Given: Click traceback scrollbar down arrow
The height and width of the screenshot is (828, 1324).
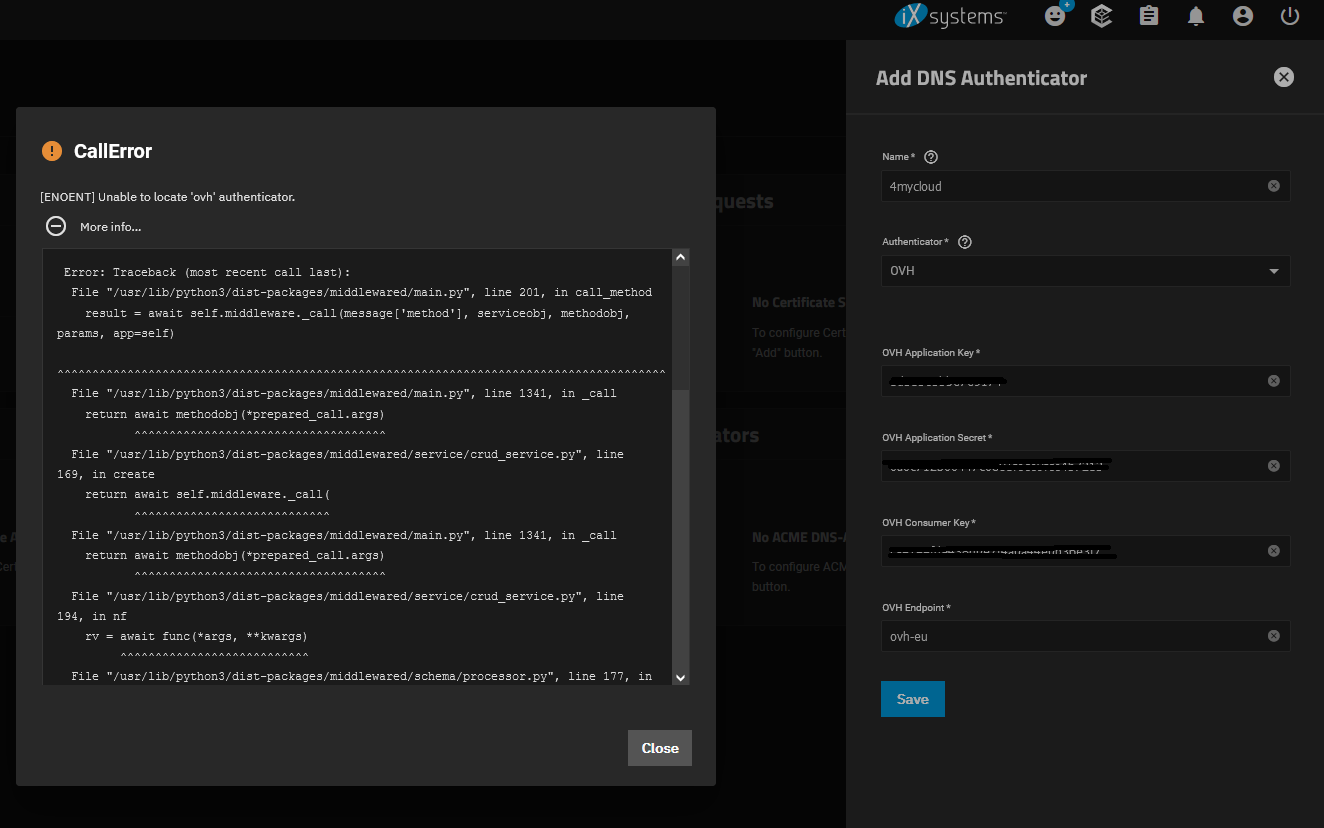Looking at the screenshot, I should (x=681, y=677).
